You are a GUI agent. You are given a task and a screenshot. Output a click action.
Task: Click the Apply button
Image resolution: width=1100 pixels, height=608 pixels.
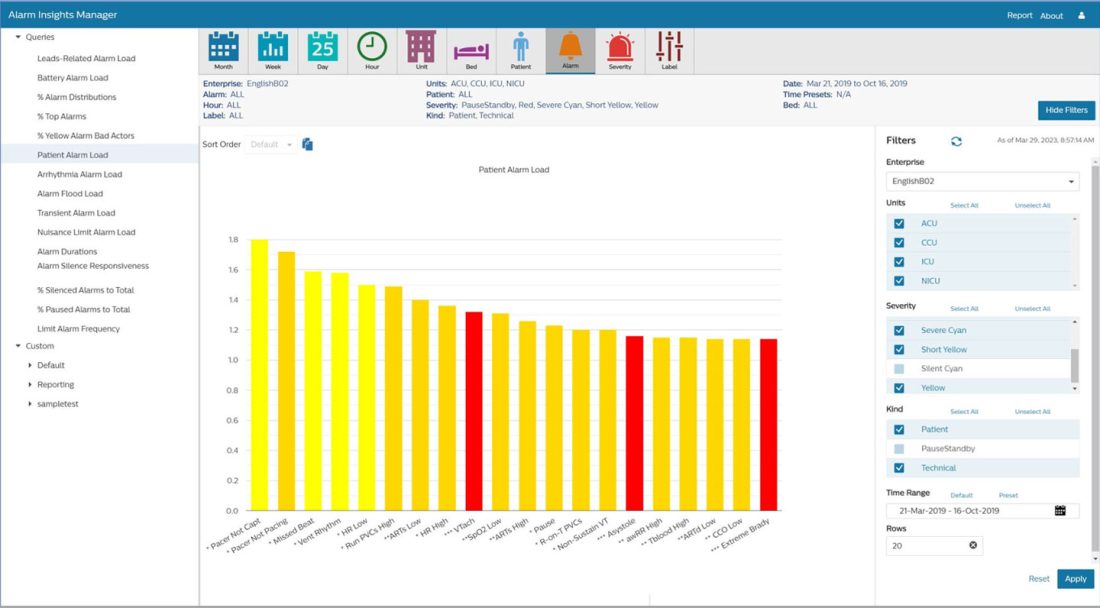click(1075, 579)
